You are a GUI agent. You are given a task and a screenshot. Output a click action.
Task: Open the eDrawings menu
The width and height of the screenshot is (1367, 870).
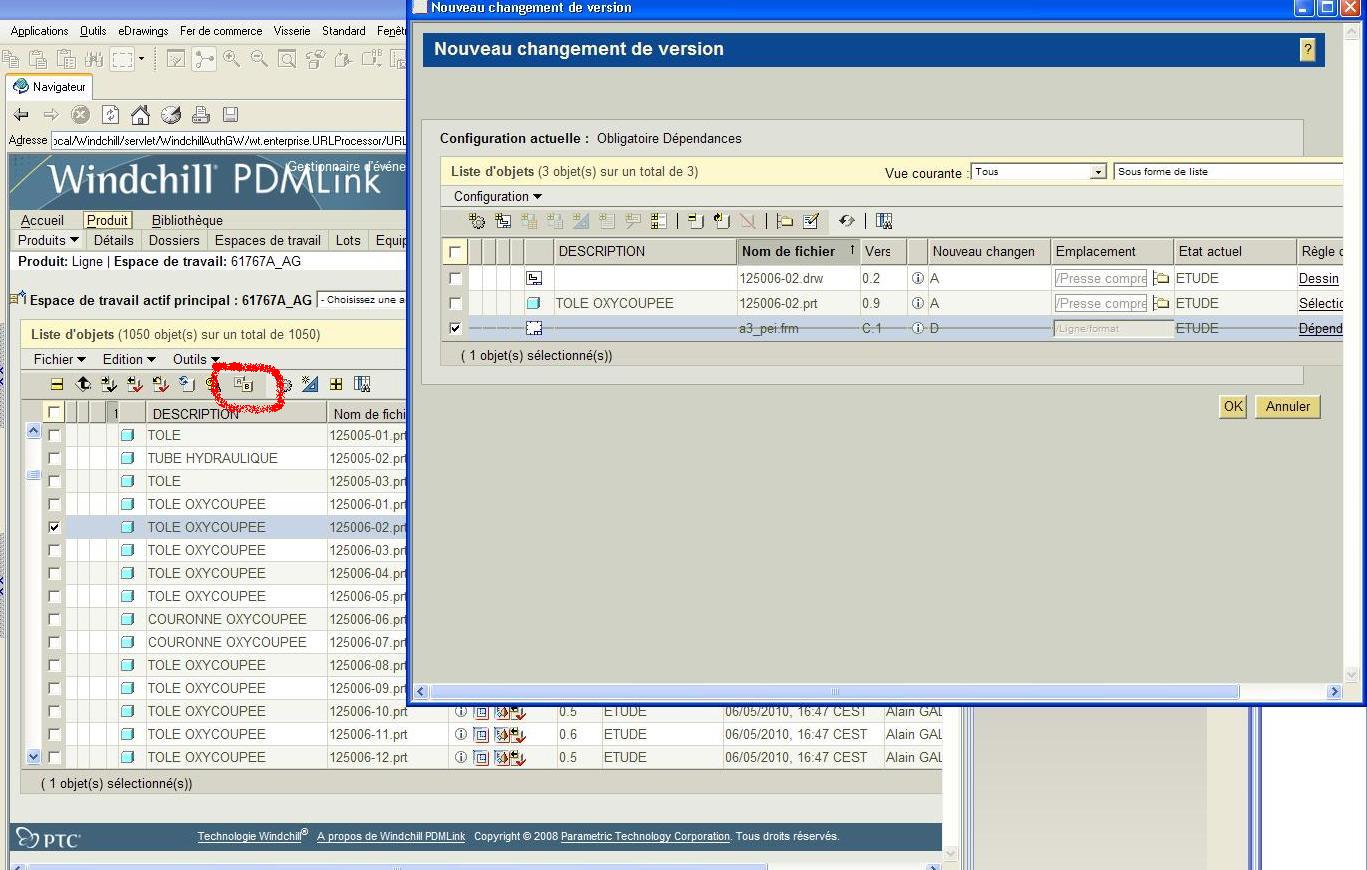143,31
